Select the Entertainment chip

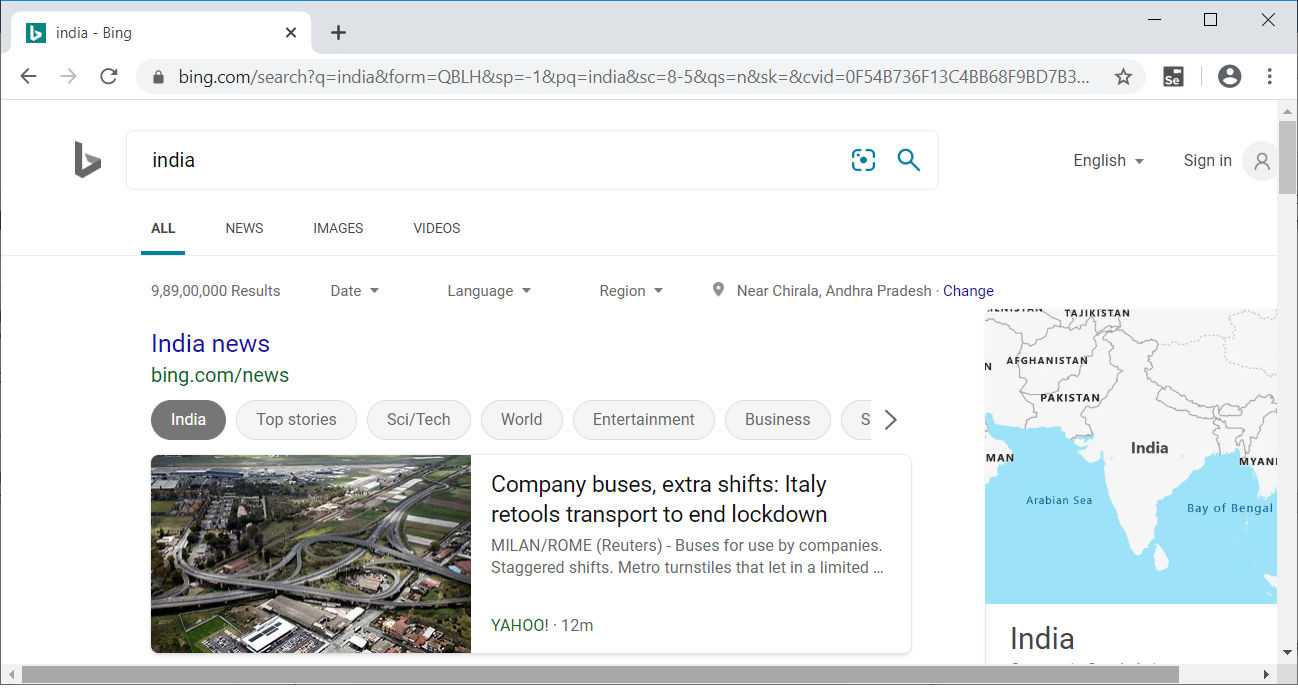[644, 420]
